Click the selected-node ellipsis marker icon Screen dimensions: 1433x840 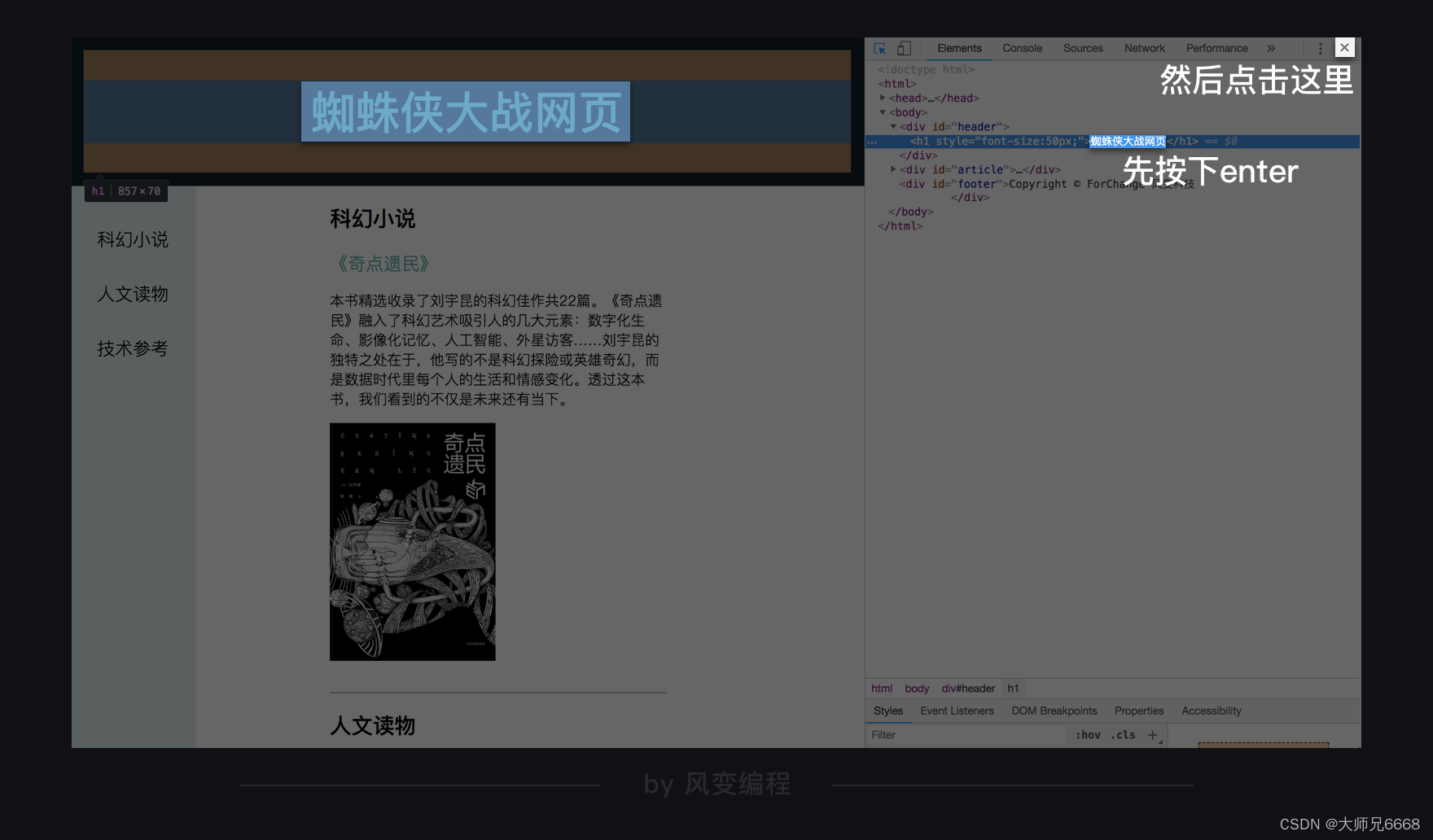click(x=872, y=142)
